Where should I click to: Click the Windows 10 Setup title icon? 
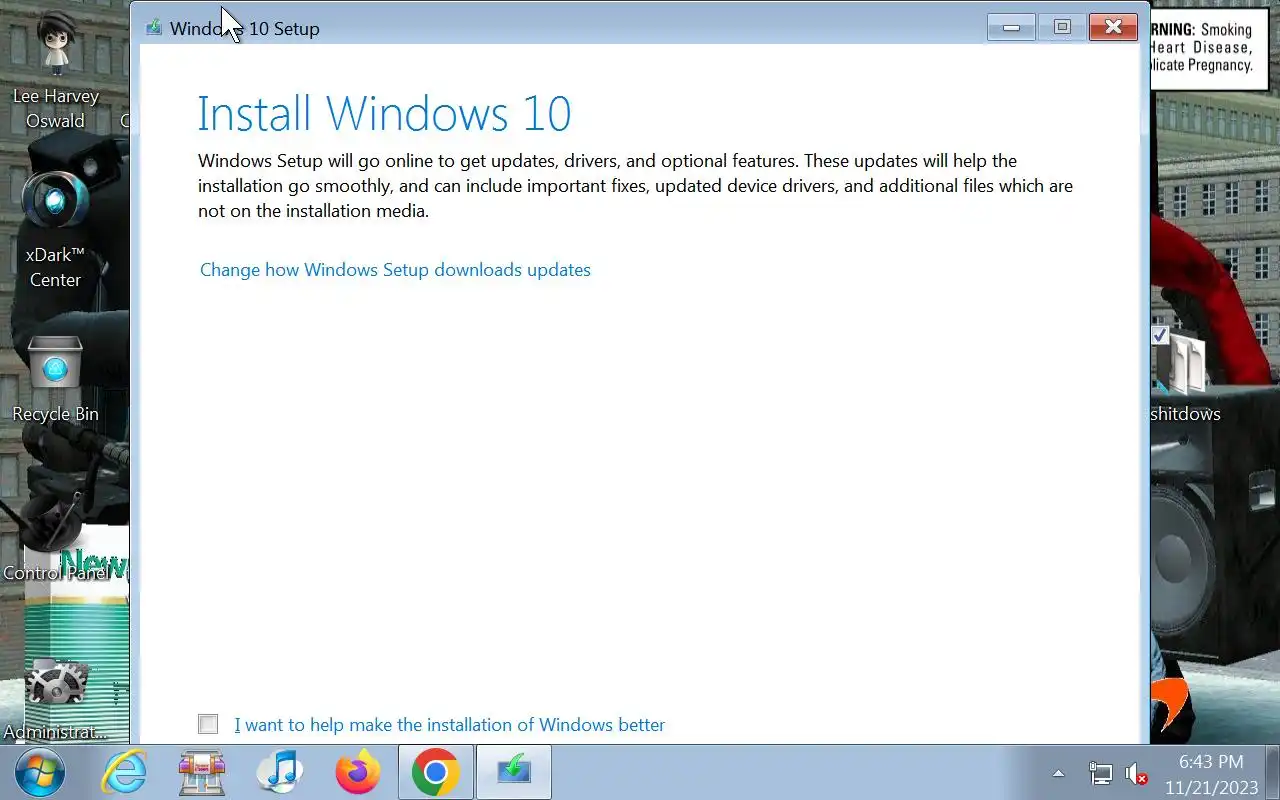pyautogui.click(x=153, y=28)
